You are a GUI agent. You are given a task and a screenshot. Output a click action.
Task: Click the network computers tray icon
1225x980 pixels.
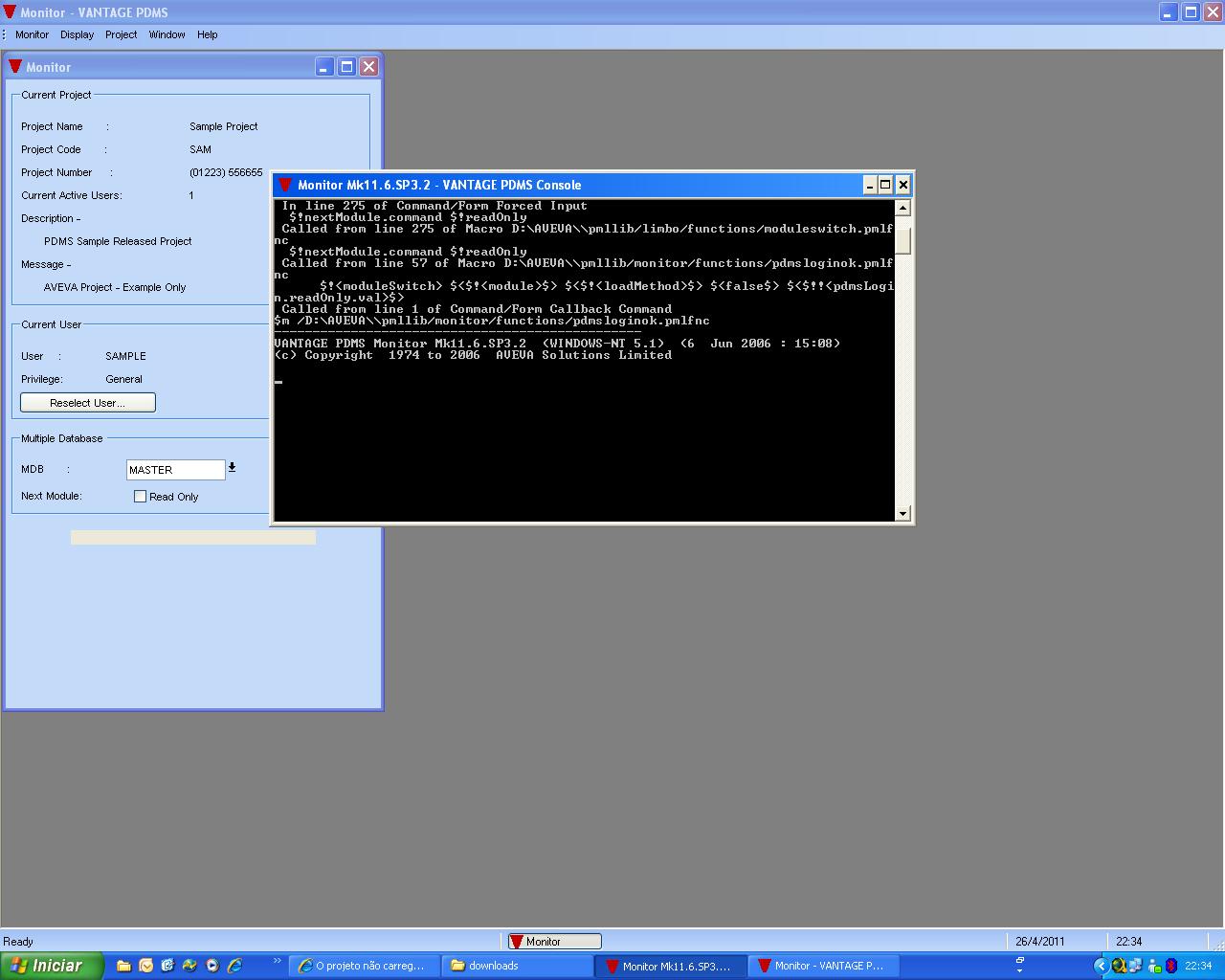1135,967
